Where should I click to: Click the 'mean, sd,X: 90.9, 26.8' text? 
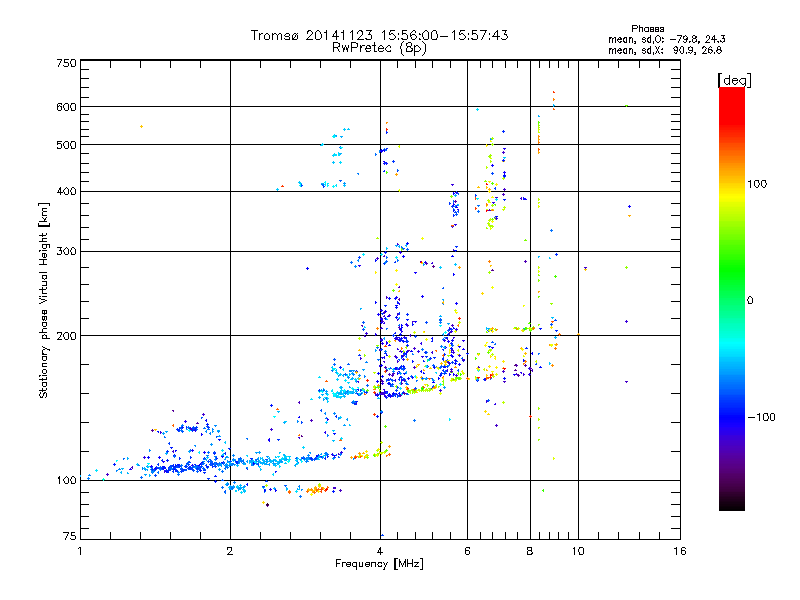(x=665, y=50)
